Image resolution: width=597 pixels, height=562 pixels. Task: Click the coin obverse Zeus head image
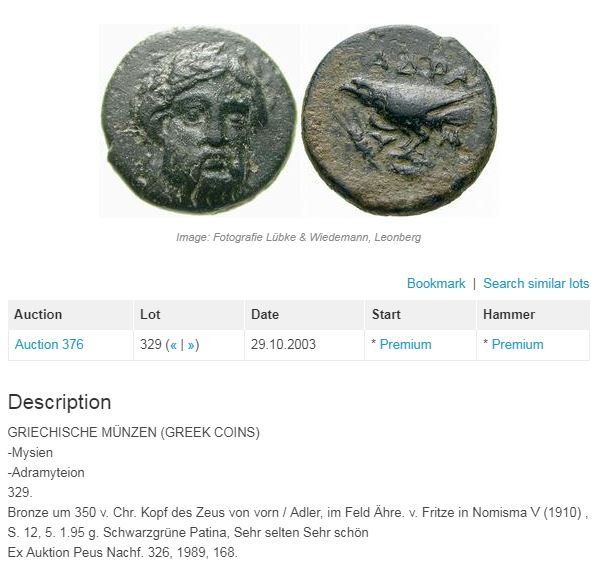point(199,120)
